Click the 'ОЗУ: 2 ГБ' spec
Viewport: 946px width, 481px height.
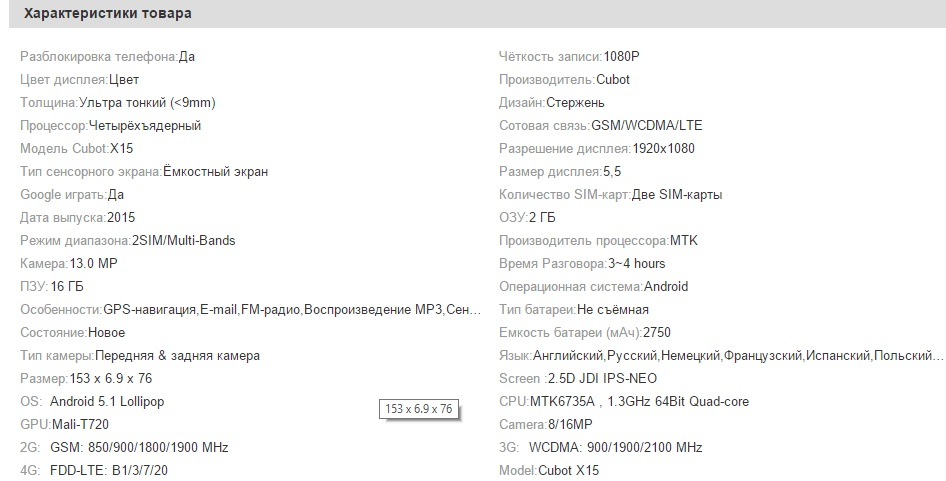point(527,217)
